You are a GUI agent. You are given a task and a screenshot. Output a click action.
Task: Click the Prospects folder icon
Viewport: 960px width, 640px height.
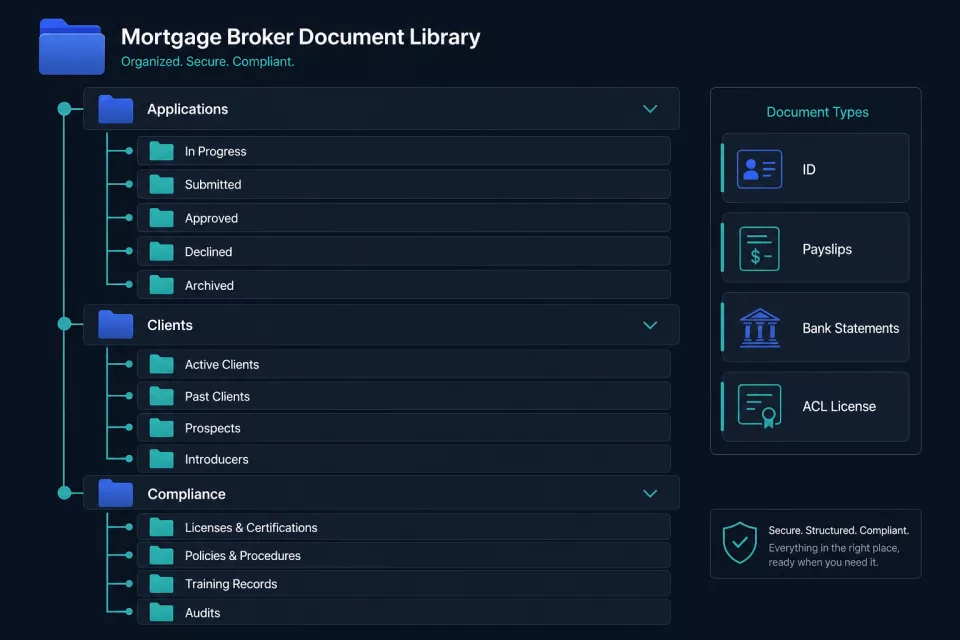pos(162,427)
